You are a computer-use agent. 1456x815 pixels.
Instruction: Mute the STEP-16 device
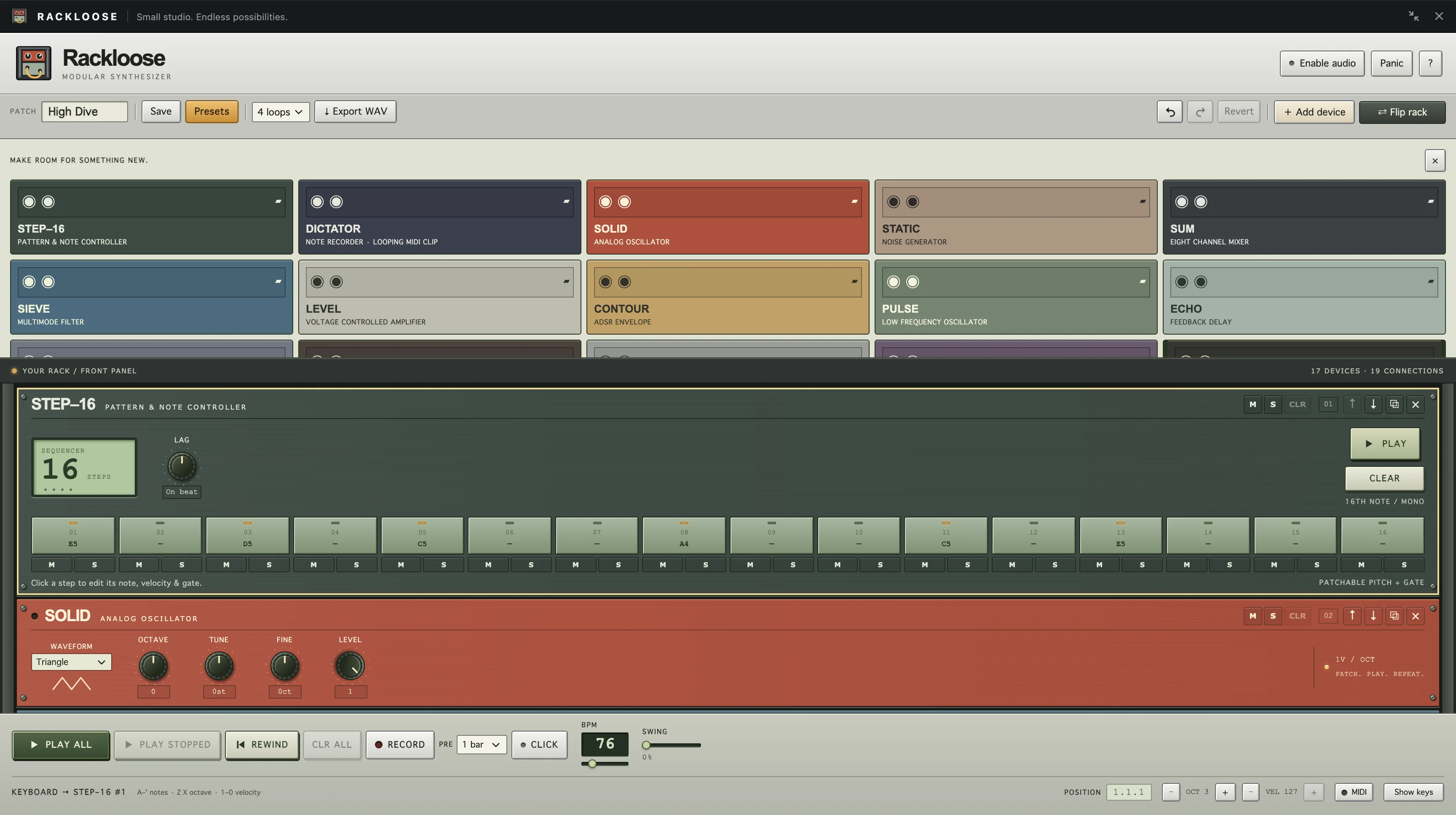pos(1253,404)
